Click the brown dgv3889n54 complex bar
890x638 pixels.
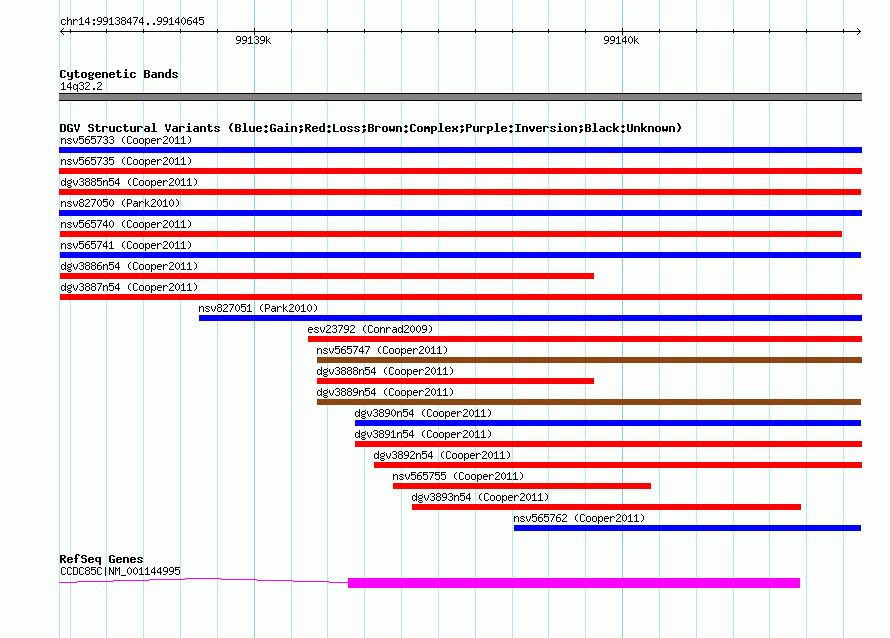click(589, 402)
